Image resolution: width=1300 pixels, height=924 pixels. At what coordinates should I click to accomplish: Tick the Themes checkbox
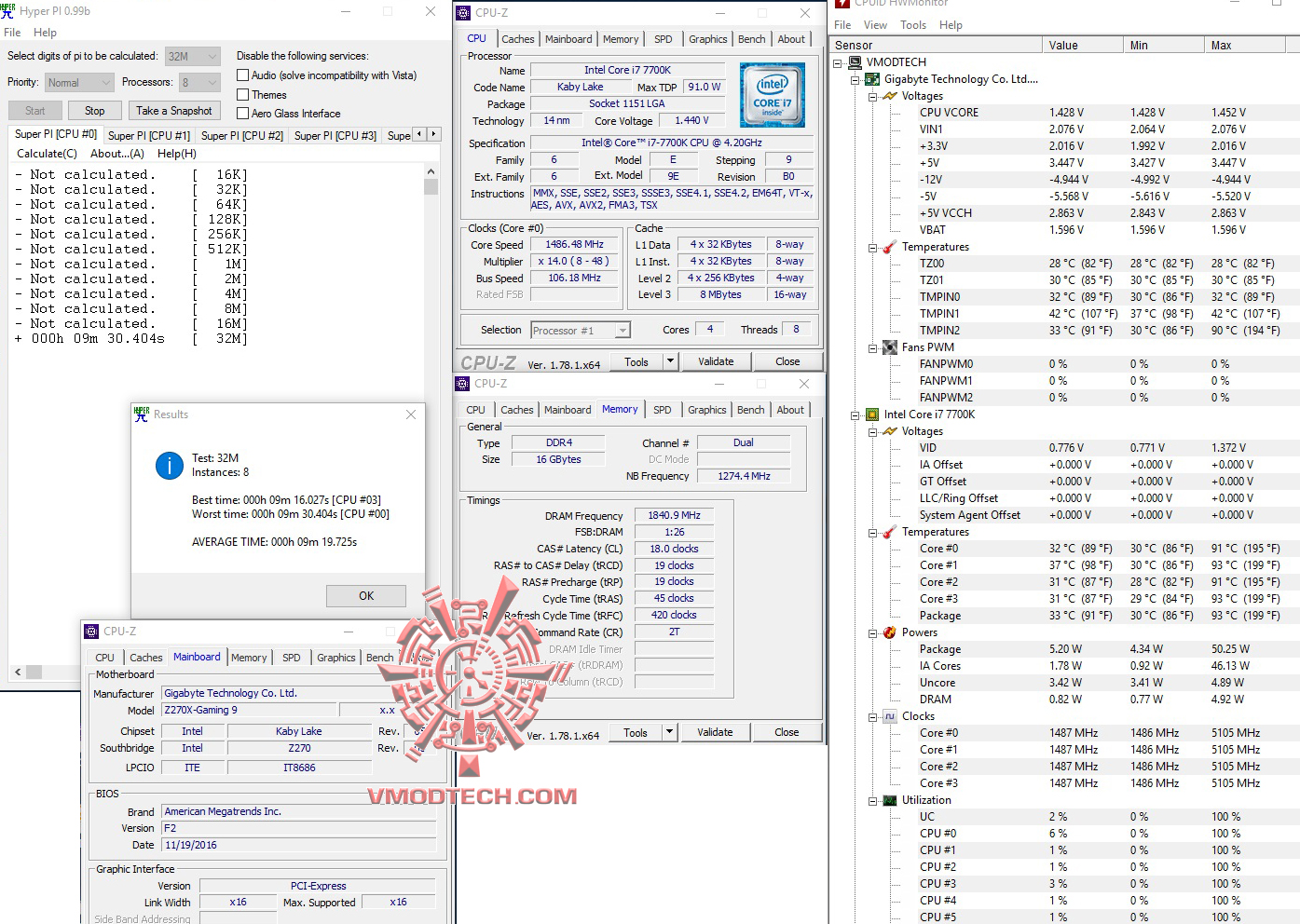point(242,95)
